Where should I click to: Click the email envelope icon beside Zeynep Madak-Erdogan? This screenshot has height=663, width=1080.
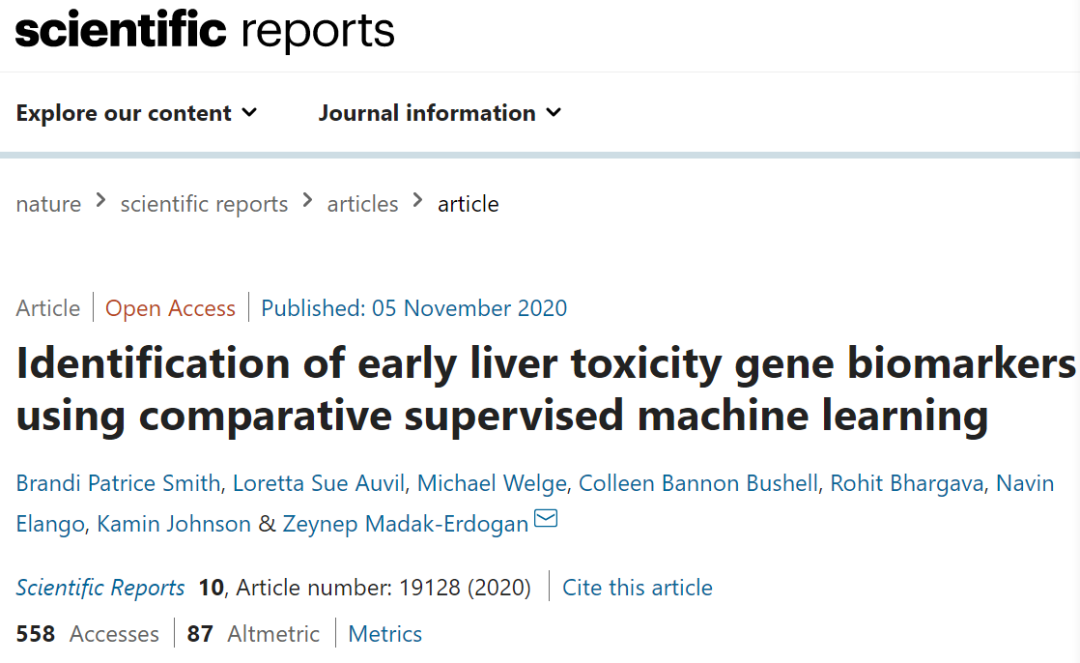pos(546,519)
